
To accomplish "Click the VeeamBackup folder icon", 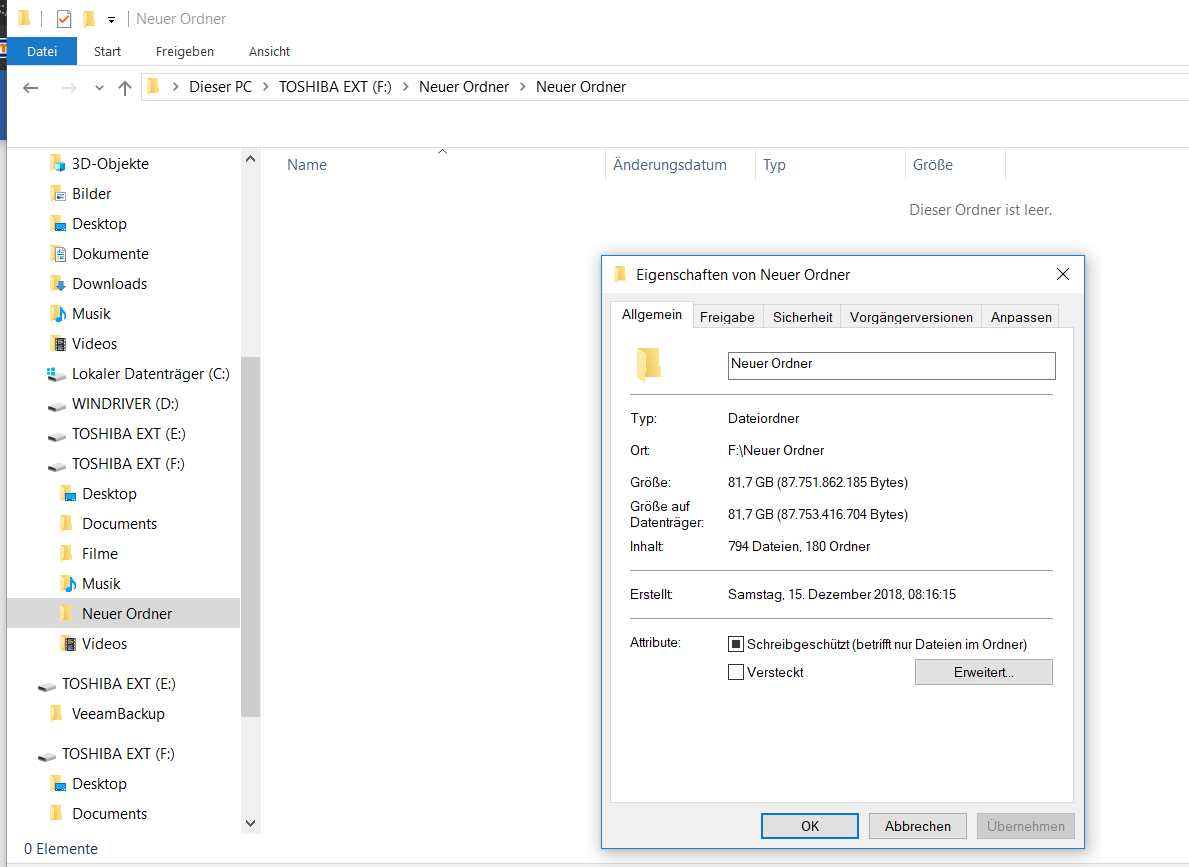I will [56, 713].
